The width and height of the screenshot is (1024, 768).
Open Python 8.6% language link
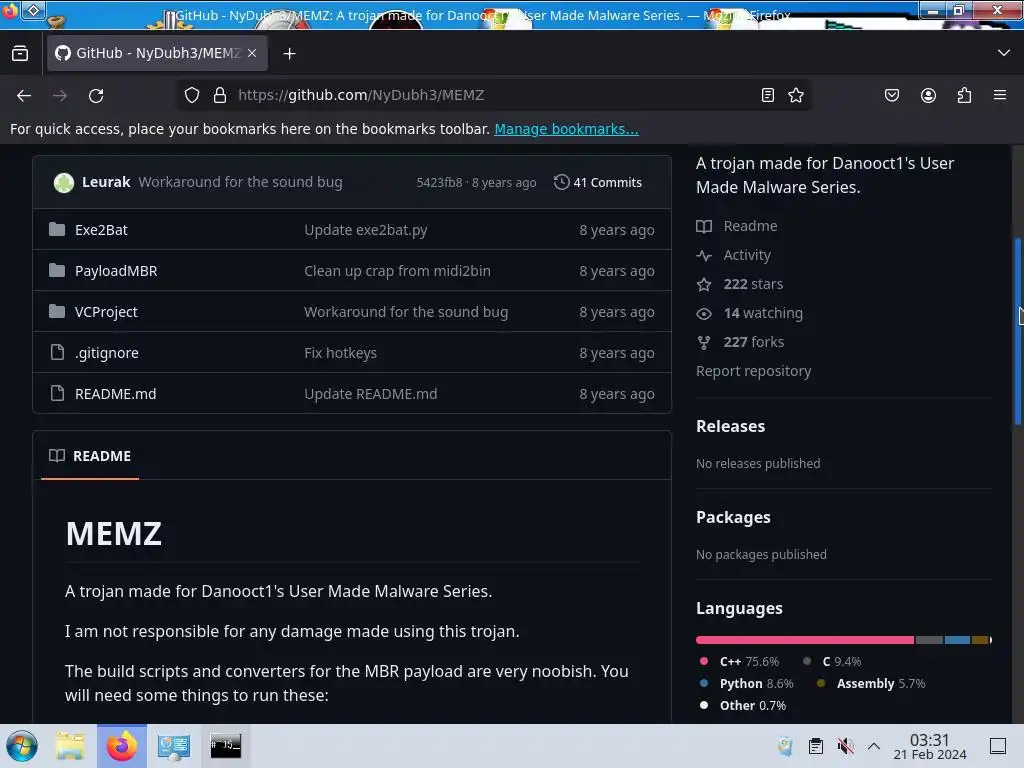(747, 684)
